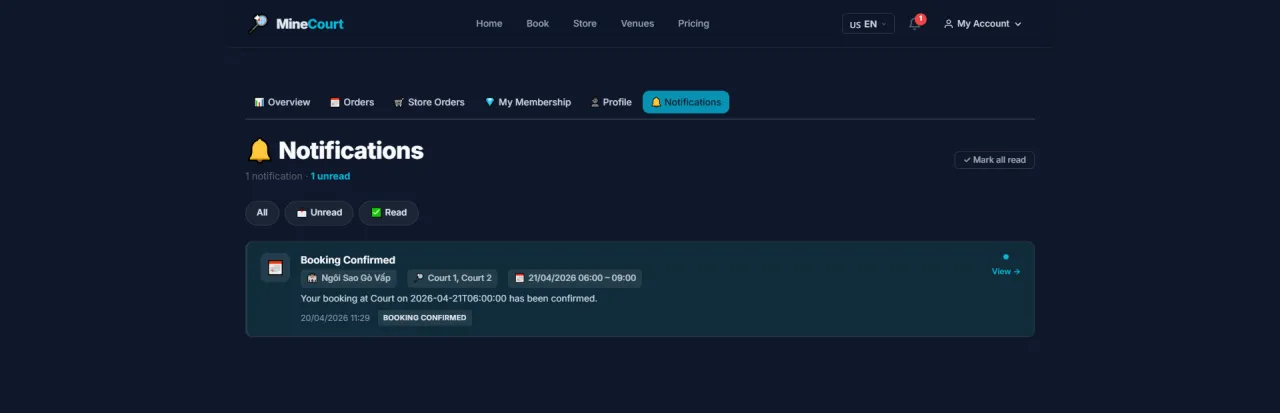Click the booking confirmation message text
The width and height of the screenshot is (1280, 413).
449,298
